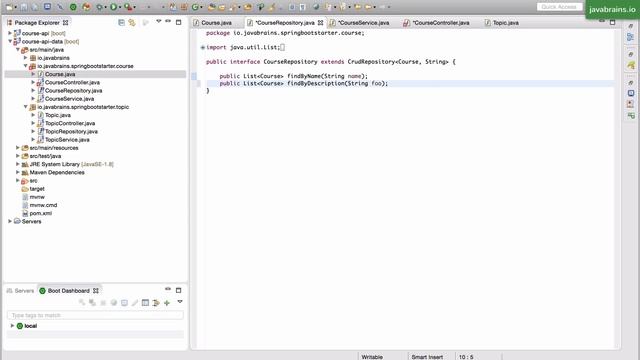Expand the Servers project node

tap(10, 221)
